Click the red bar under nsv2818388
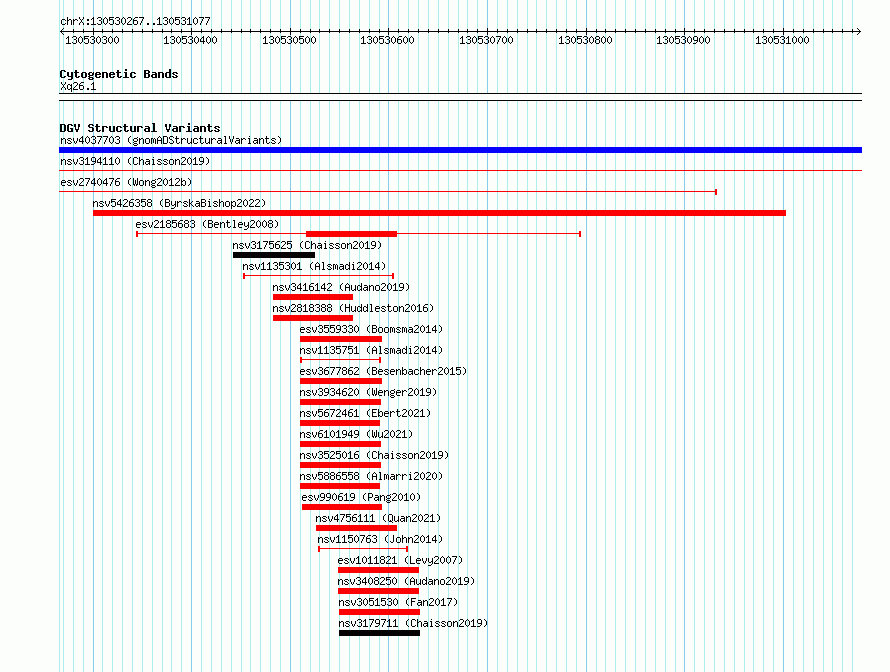 (x=313, y=318)
